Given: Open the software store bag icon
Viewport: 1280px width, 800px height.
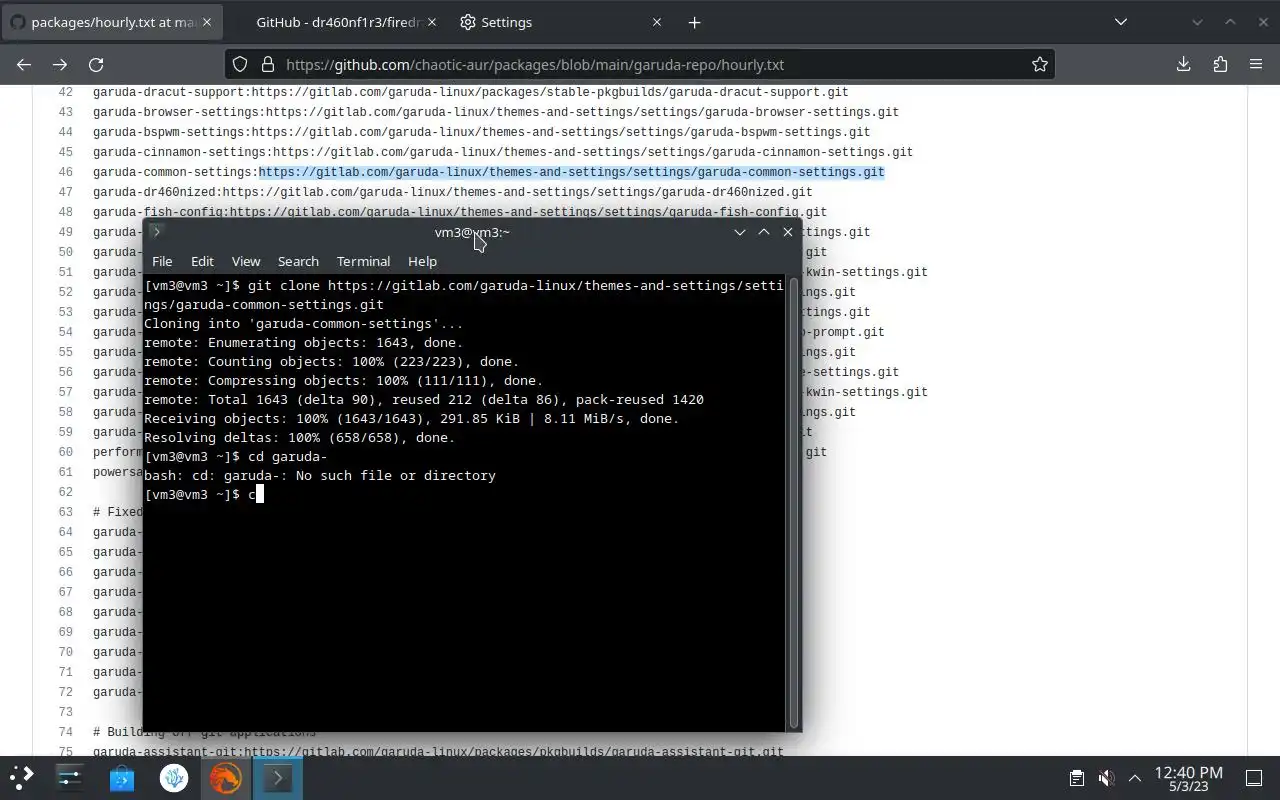Looking at the screenshot, I should [122, 778].
